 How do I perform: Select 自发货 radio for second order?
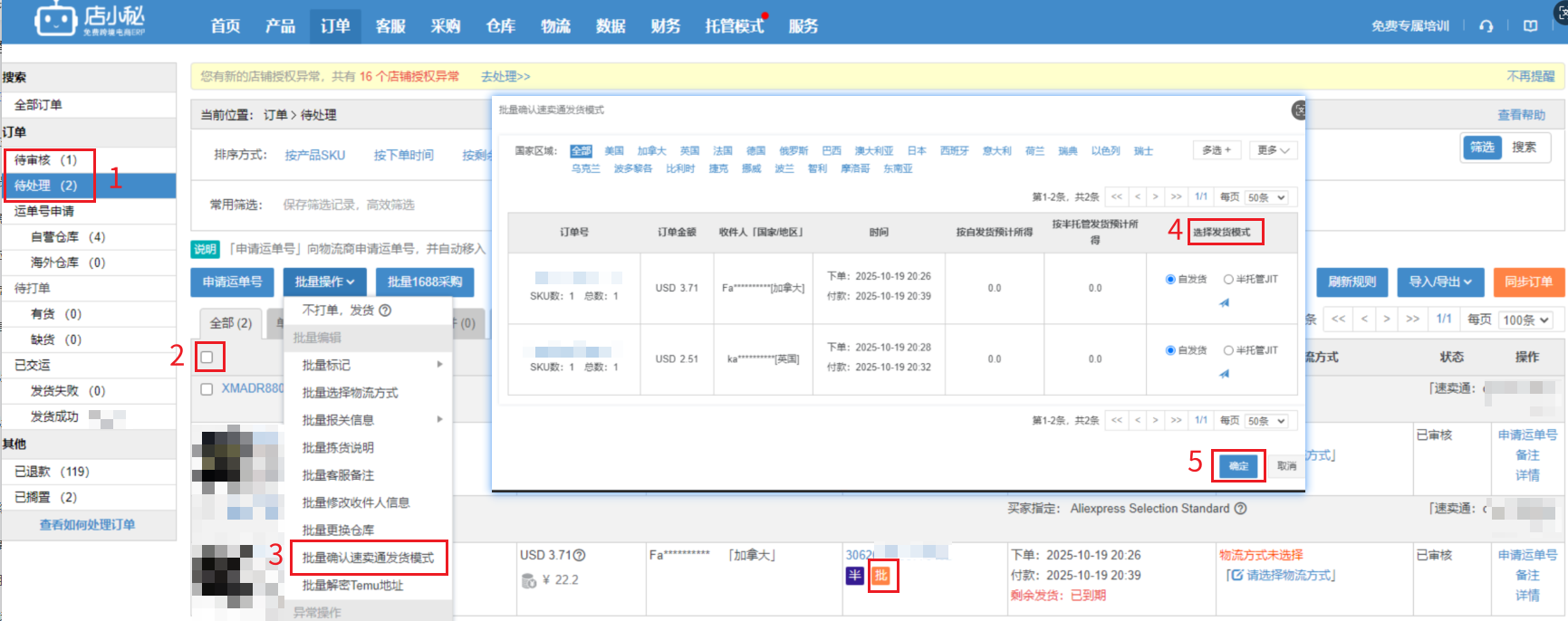[x=1170, y=350]
